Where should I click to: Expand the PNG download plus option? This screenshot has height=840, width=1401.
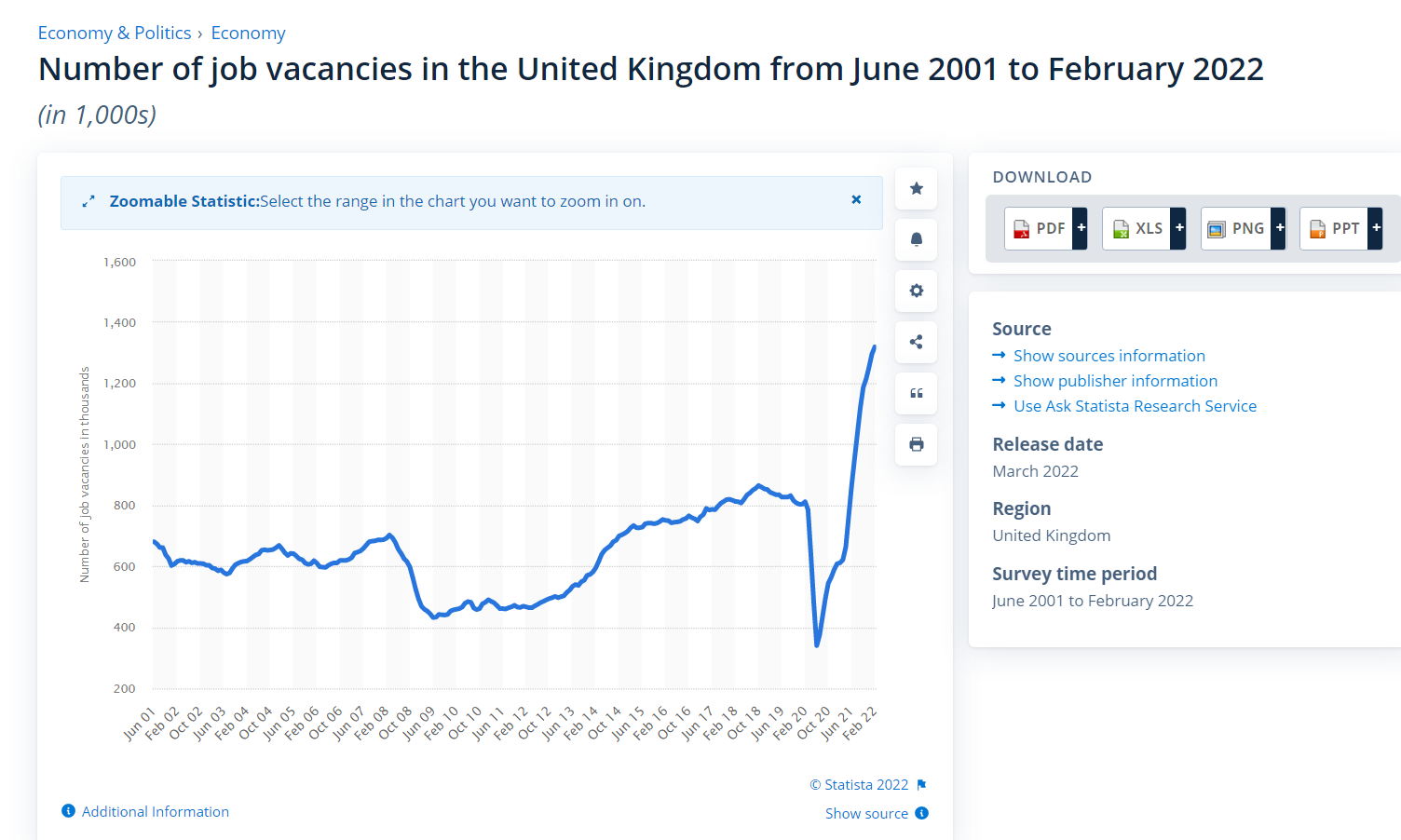(x=1280, y=228)
